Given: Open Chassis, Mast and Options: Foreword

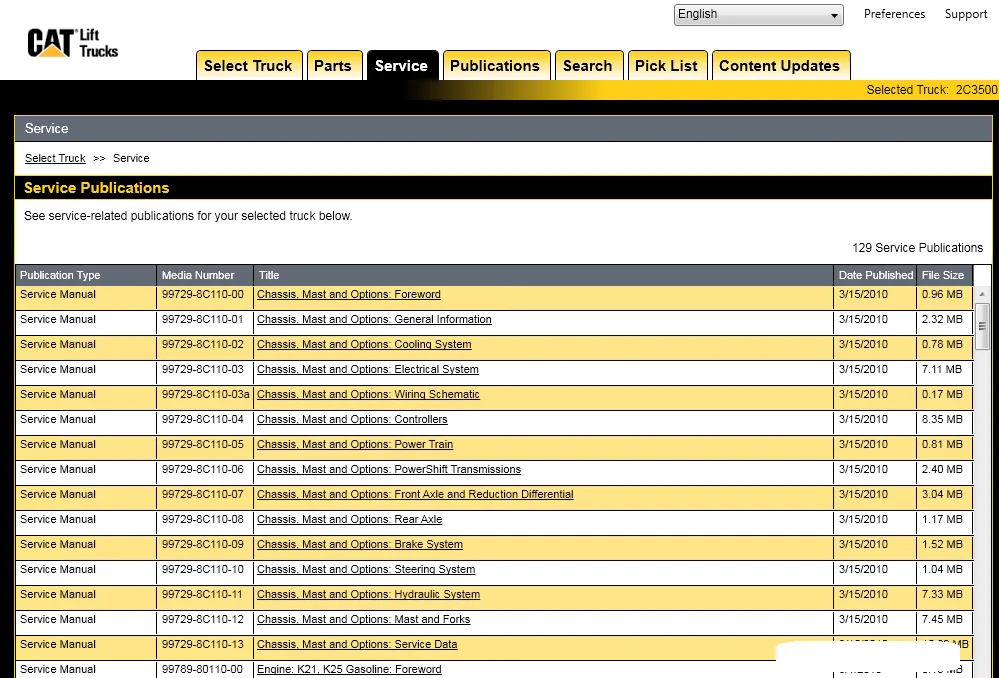Looking at the screenshot, I should click(x=349, y=294).
